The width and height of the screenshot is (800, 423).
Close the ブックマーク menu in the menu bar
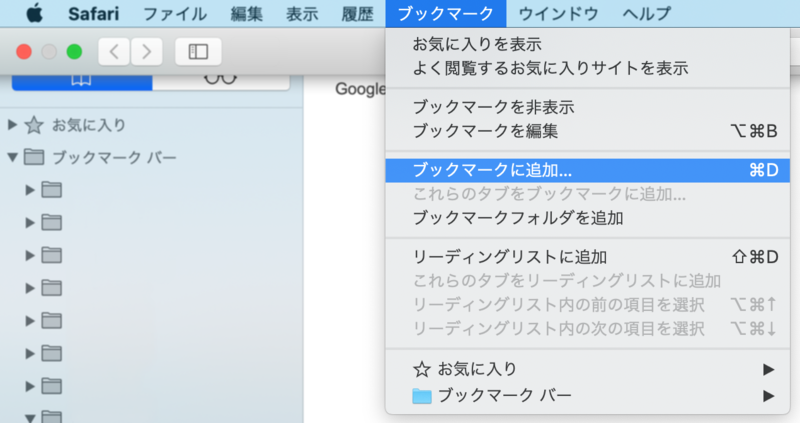click(446, 14)
